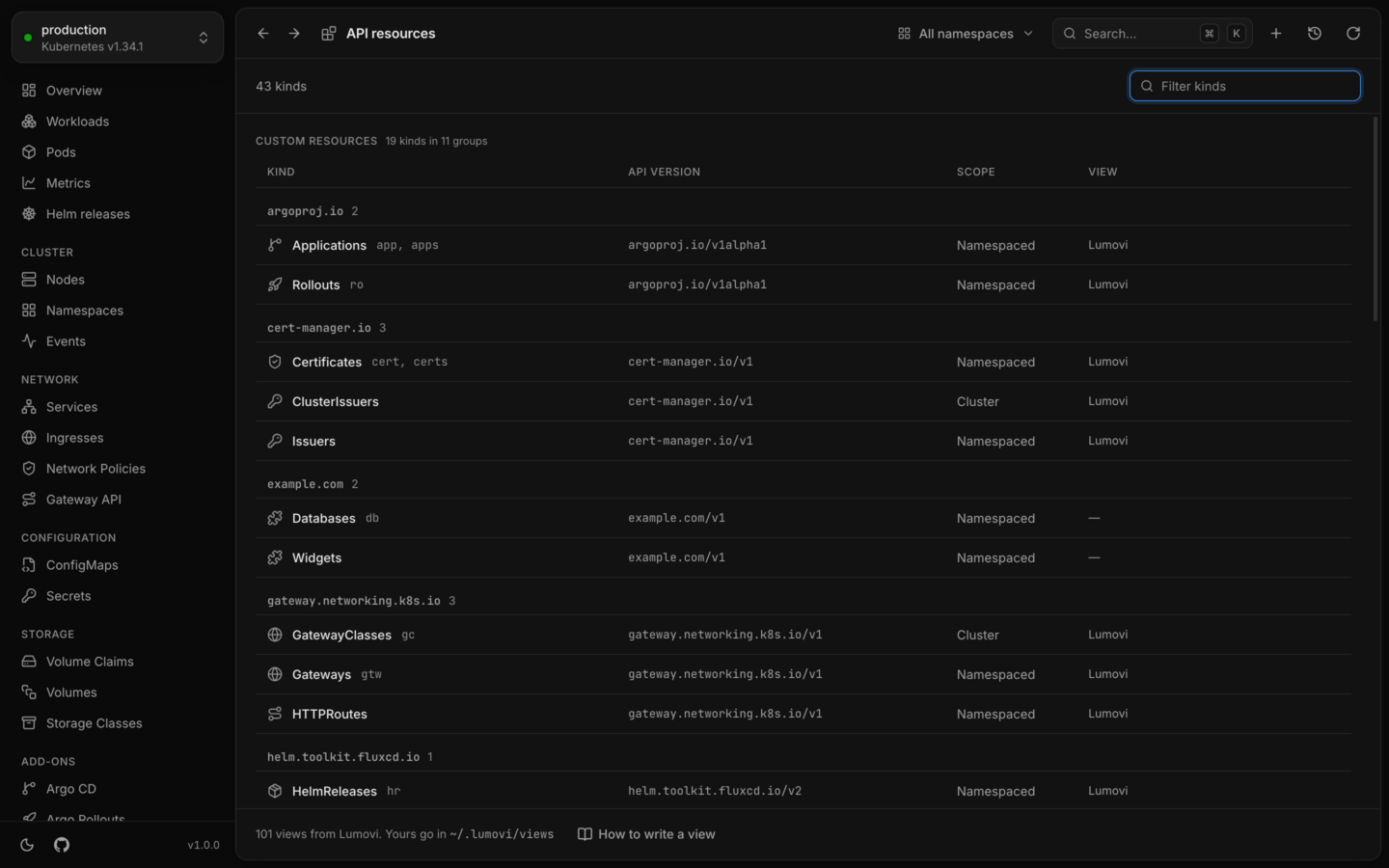
Task: Refresh the resources list
Action: coord(1353,34)
